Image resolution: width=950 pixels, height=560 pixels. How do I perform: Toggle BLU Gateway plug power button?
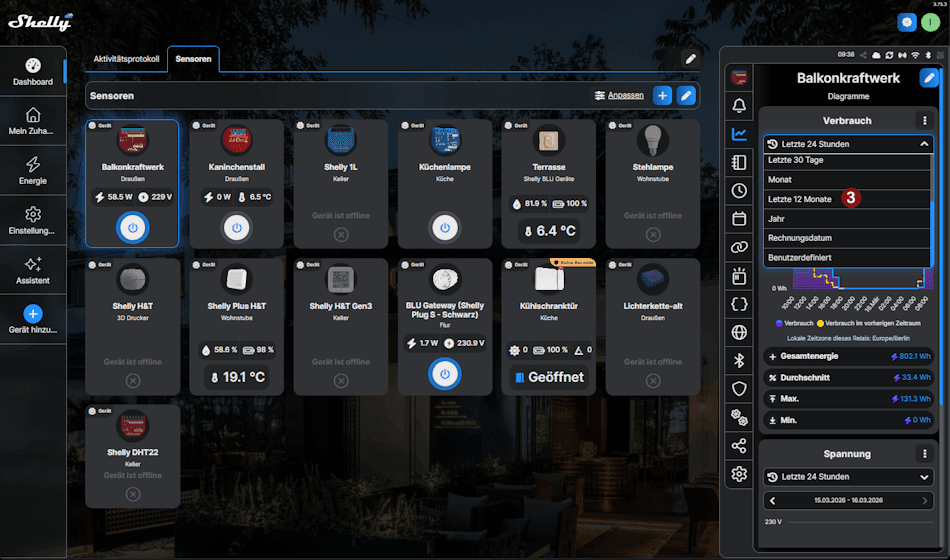(445, 374)
